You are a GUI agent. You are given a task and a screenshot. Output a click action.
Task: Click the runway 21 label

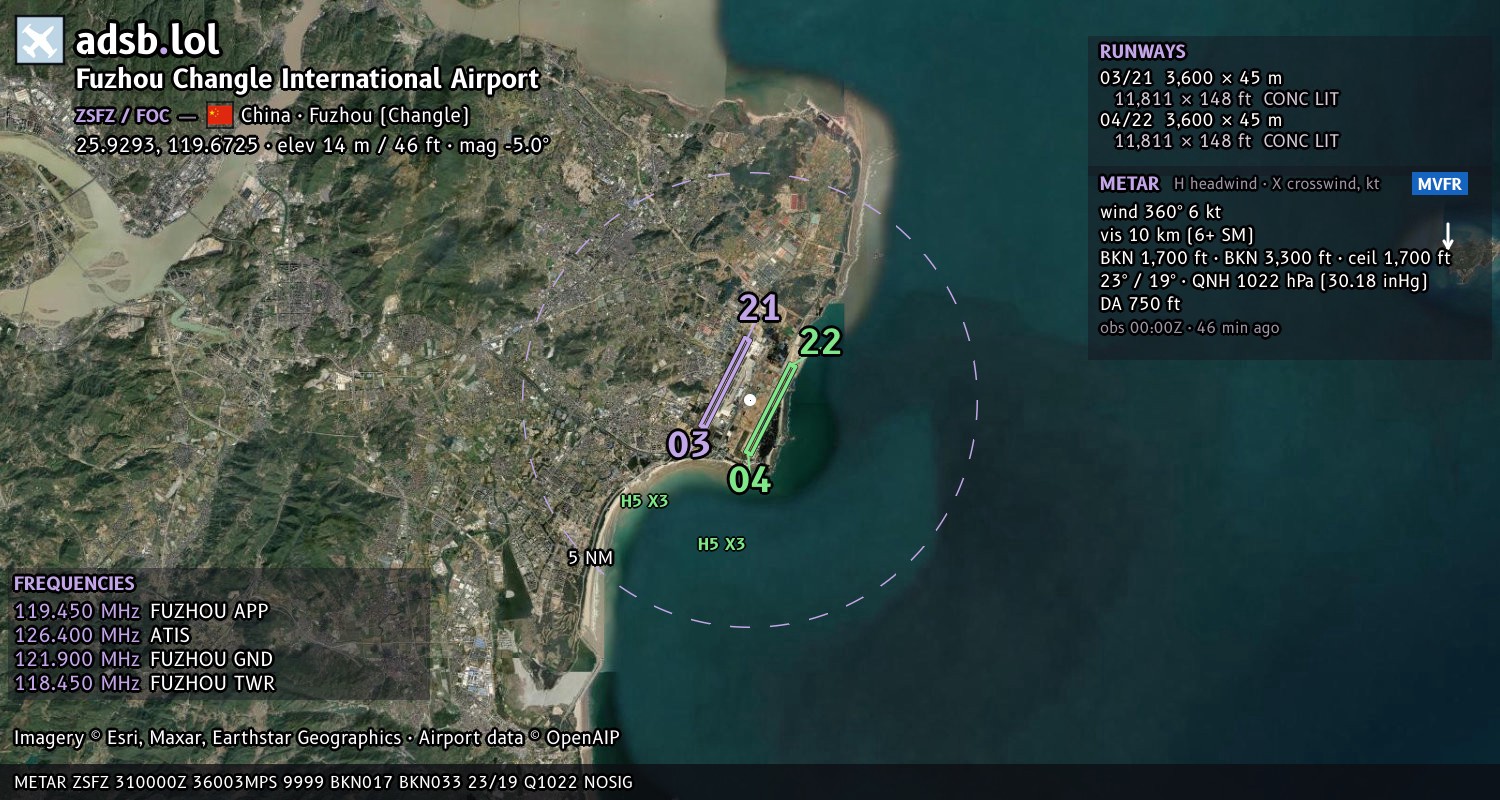pyautogui.click(x=759, y=307)
